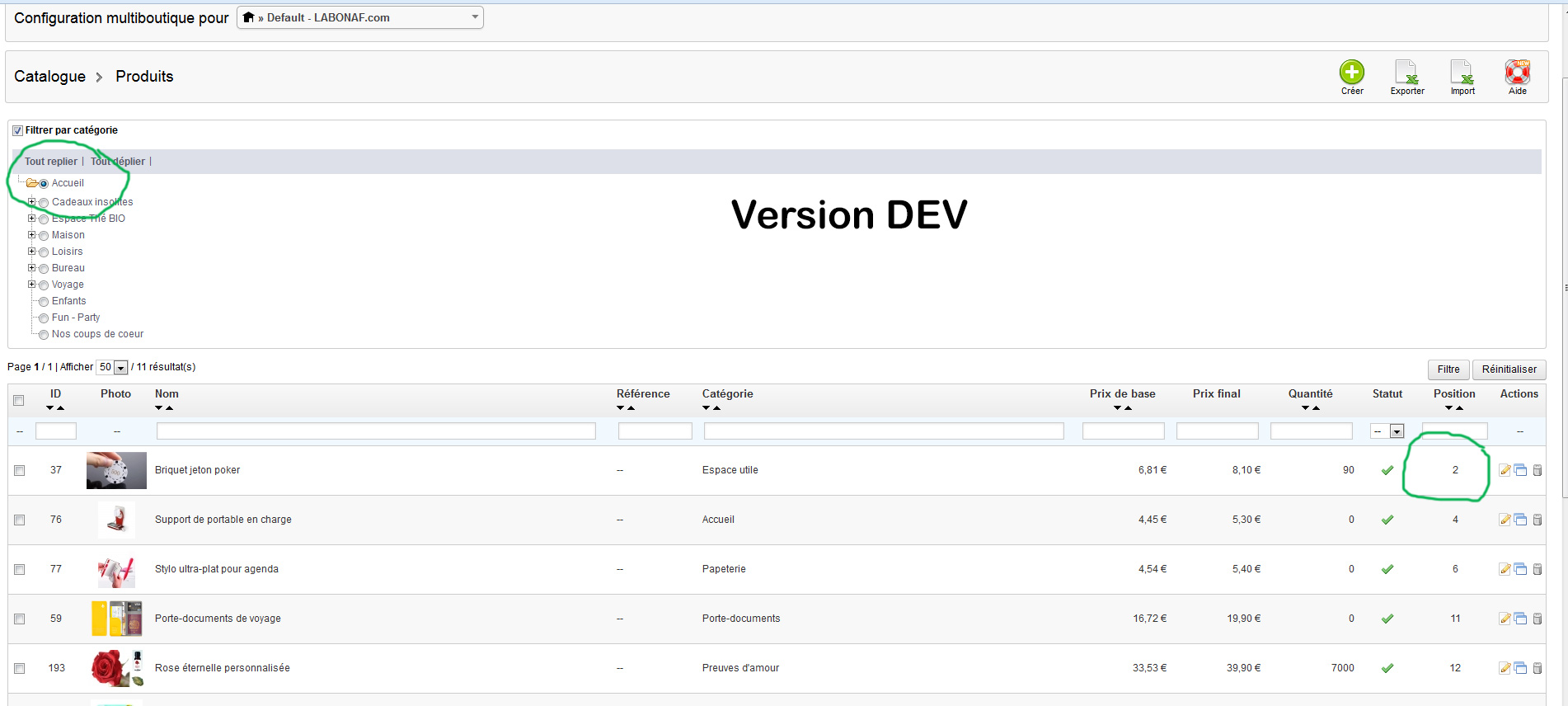Click the Catégorie filter input field
Image resolution: width=1568 pixels, height=706 pixels.
(884, 431)
